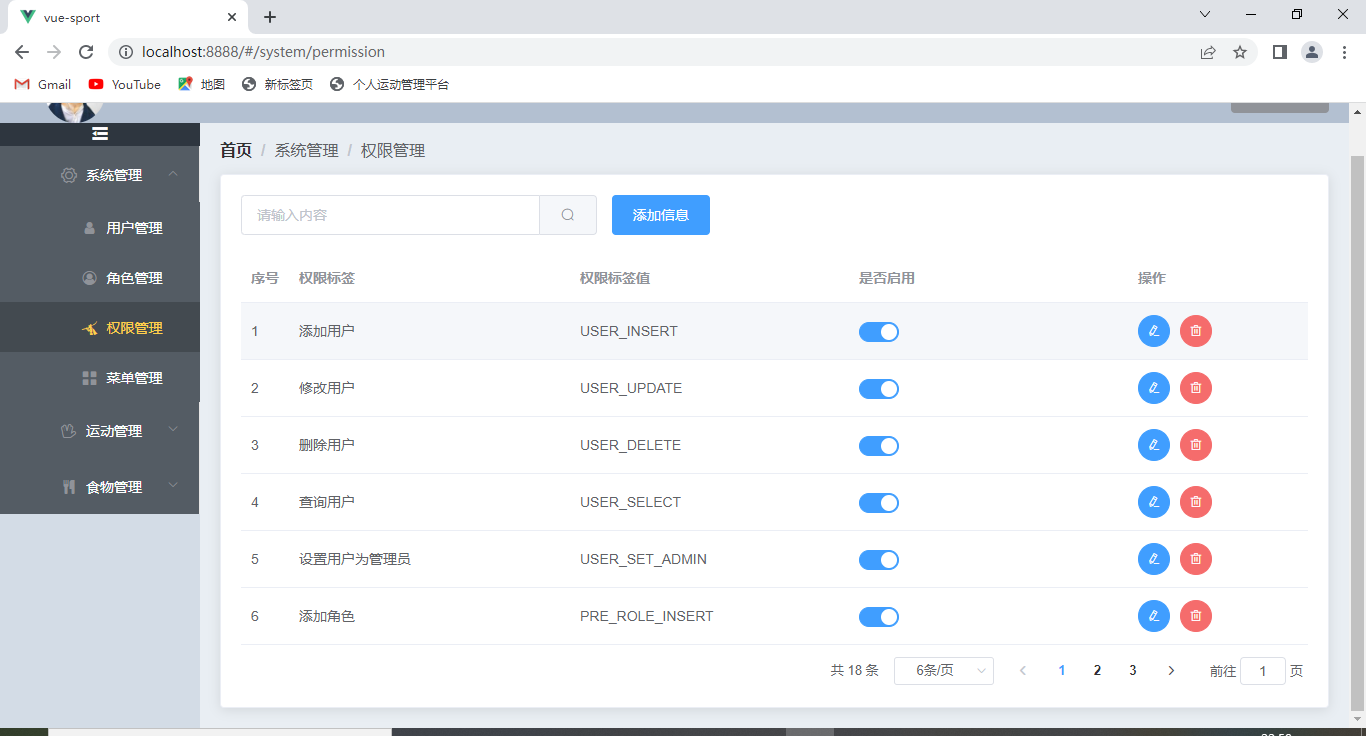Image resolution: width=1366 pixels, height=736 pixels.
Task: Switch off 查询用户 permission toggle
Action: 879,502
